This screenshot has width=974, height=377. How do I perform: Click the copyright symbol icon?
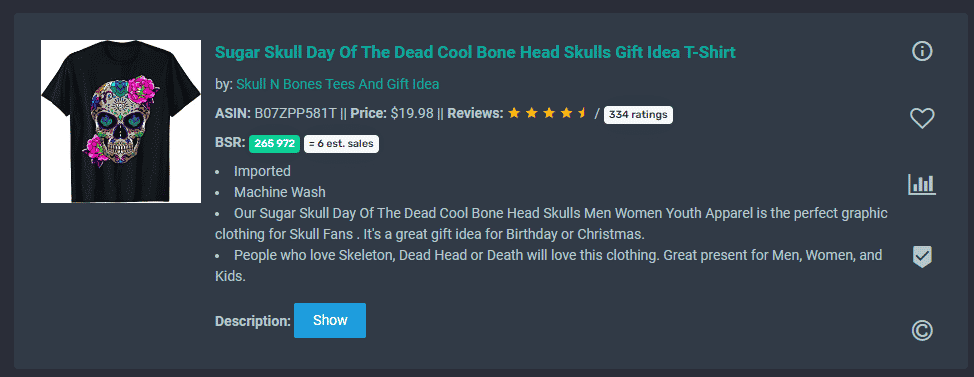point(922,330)
